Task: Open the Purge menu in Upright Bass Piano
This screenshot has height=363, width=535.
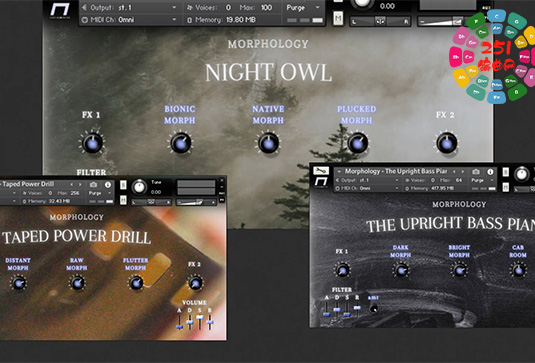Action: tap(482, 180)
